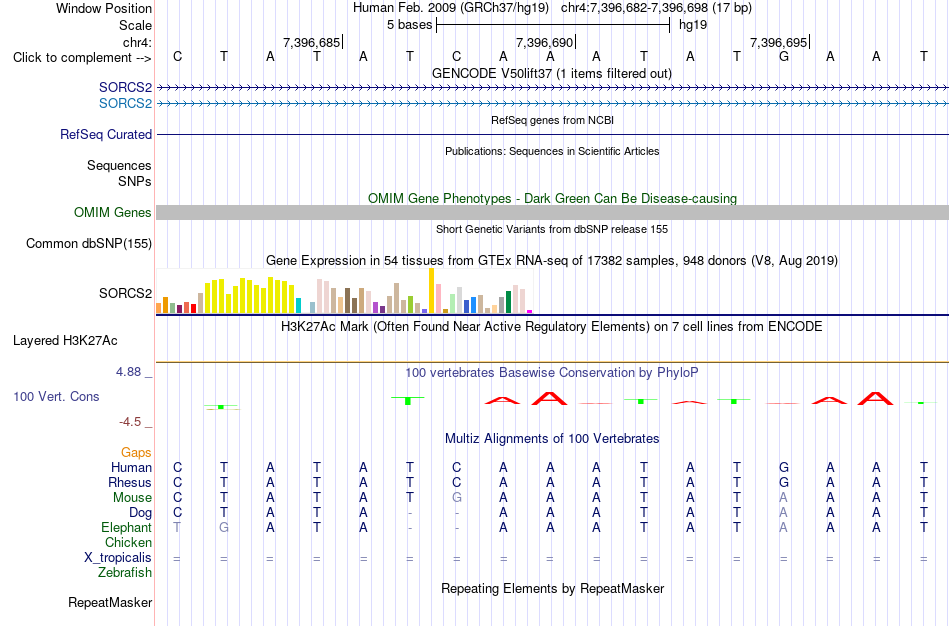The height and width of the screenshot is (626, 950).
Task: Click the 'Sequences' track label
Action: [119, 165]
